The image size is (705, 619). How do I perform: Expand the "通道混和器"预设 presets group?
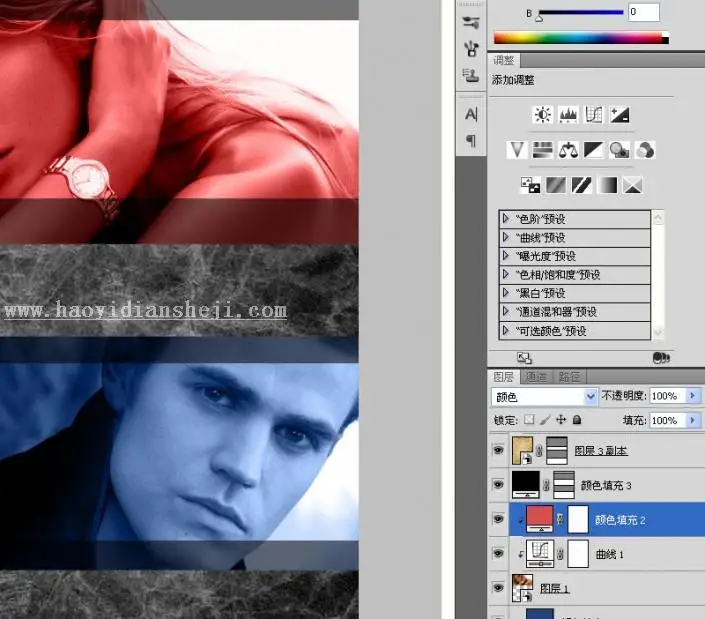[506, 312]
